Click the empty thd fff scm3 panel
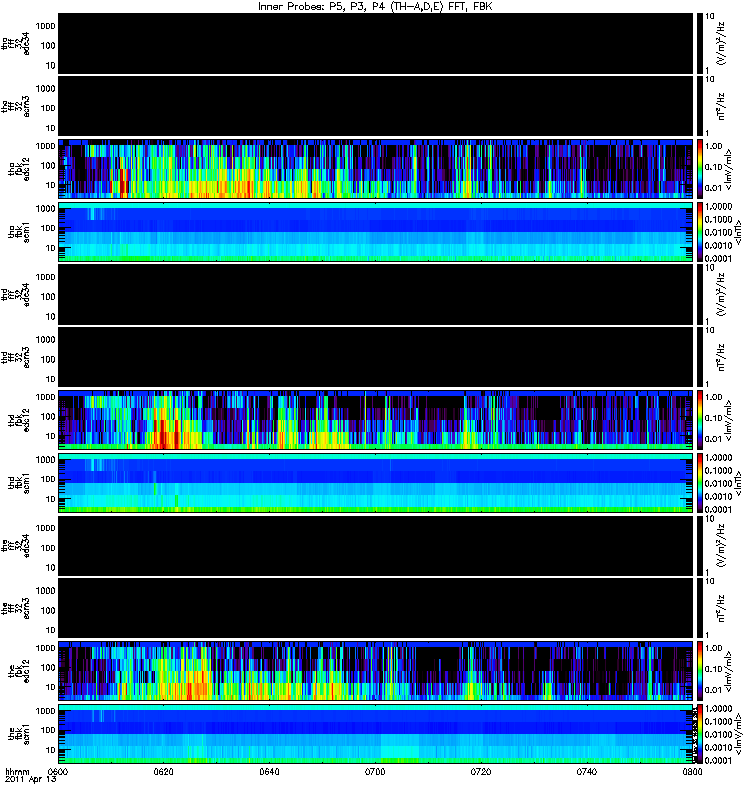Screen dimensions: 750x800 pyautogui.click(x=376, y=357)
